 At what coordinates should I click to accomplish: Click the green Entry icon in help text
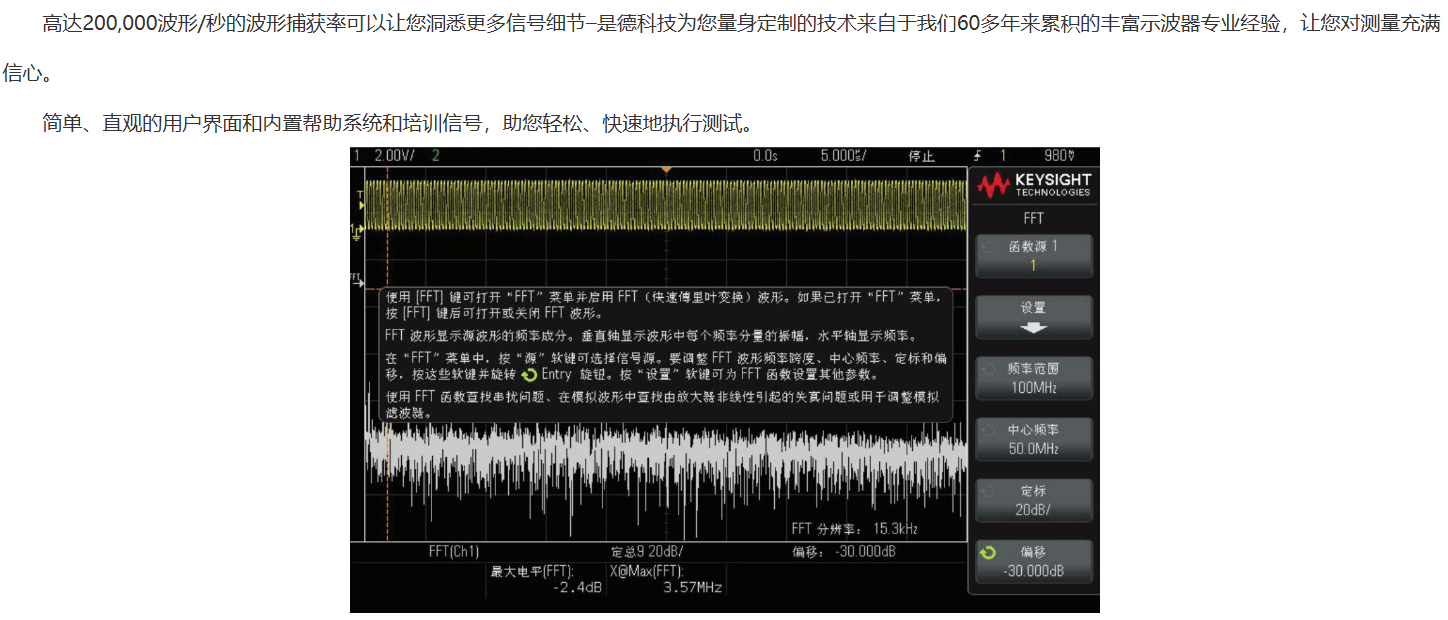point(529,375)
